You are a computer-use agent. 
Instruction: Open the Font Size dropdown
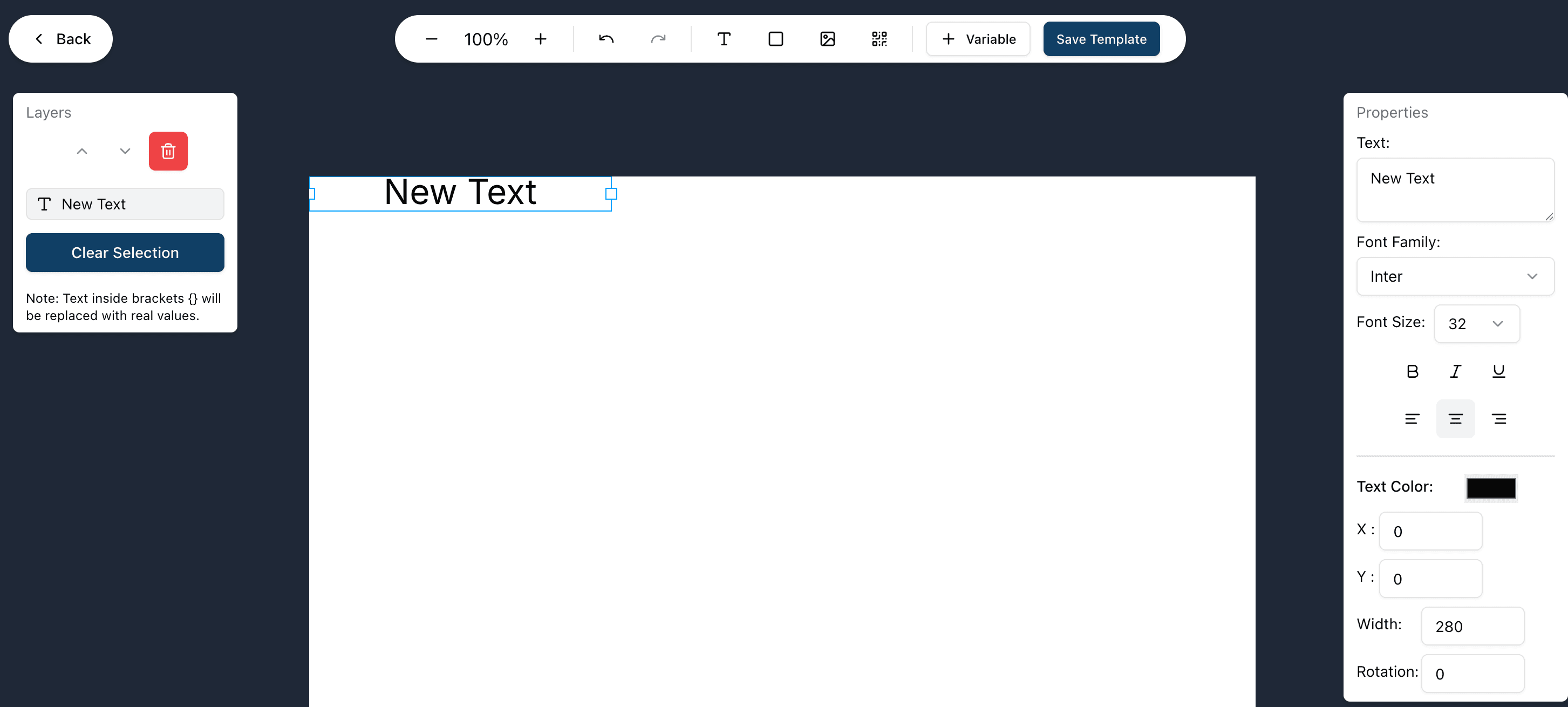pos(1477,323)
